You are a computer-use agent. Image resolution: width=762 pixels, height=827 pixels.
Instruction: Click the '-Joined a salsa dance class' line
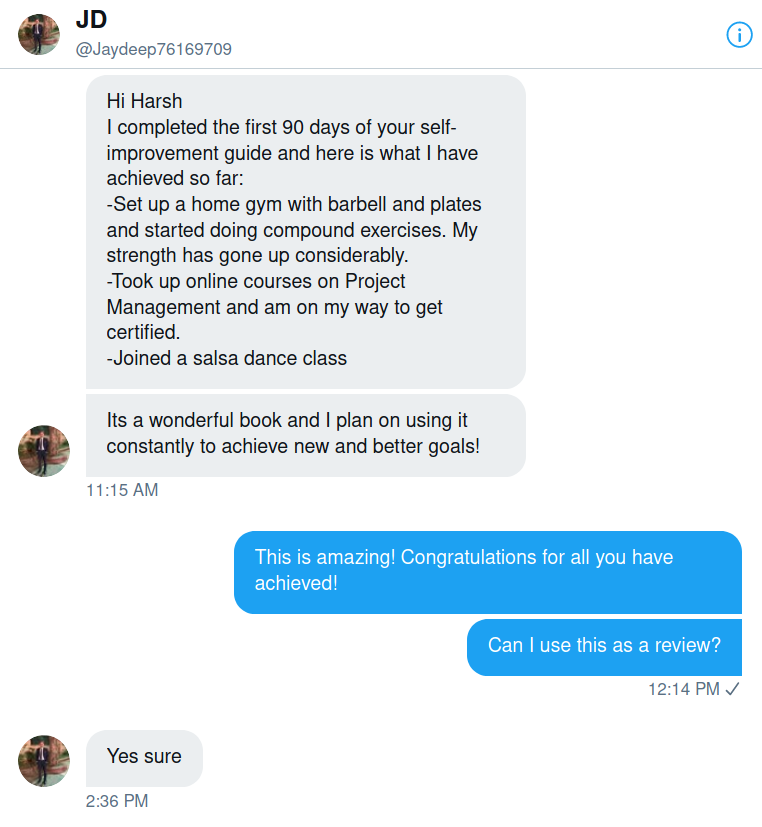coord(227,358)
